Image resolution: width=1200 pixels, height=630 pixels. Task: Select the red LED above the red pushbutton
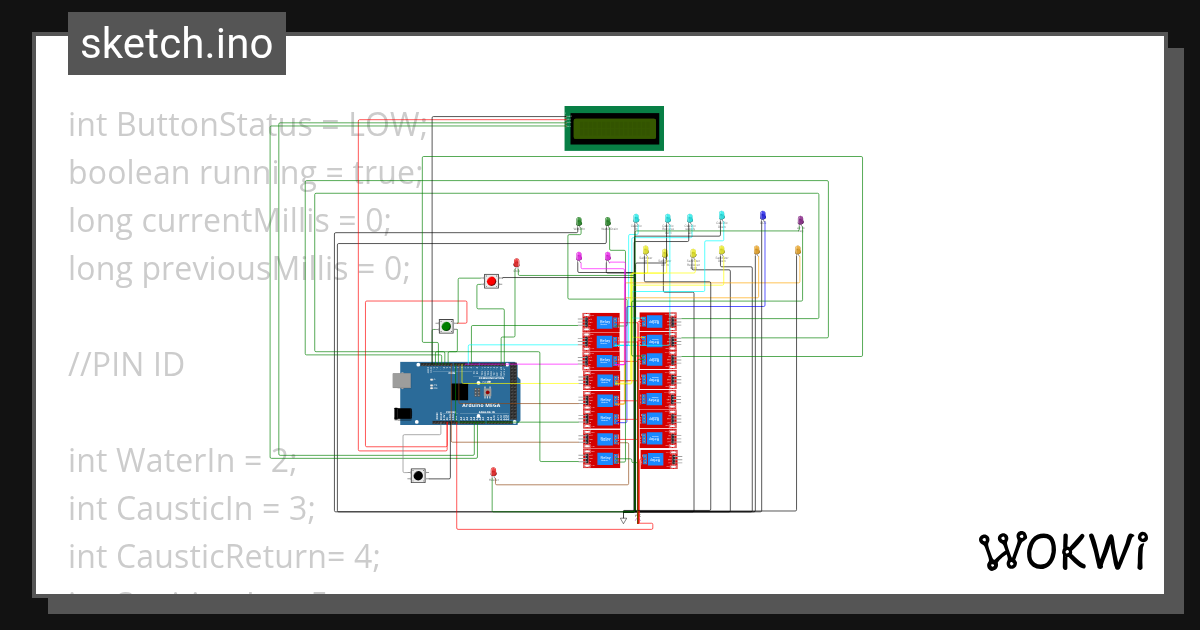click(516, 264)
